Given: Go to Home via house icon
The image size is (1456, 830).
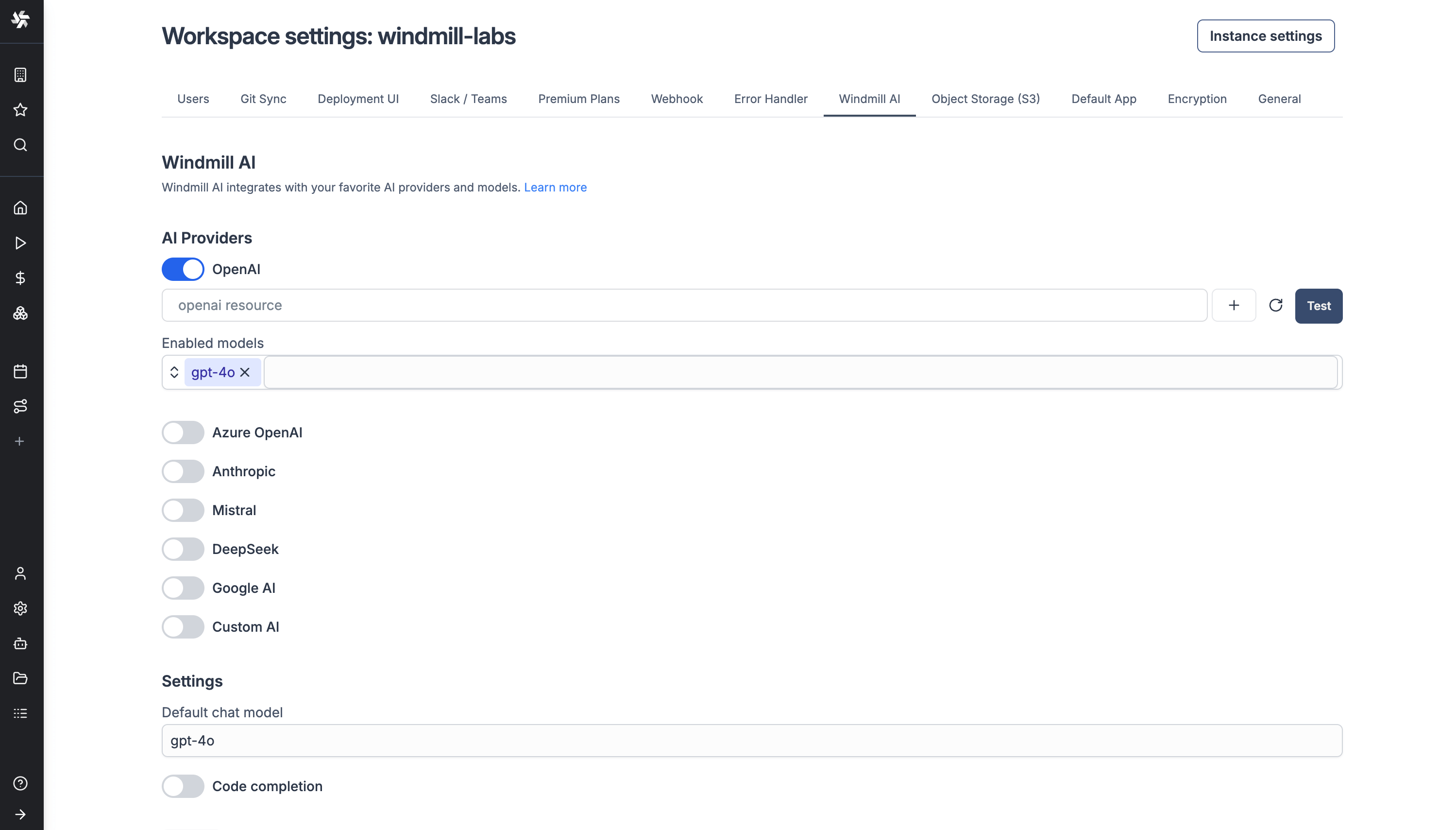Looking at the screenshot, I should click(20, 208).
